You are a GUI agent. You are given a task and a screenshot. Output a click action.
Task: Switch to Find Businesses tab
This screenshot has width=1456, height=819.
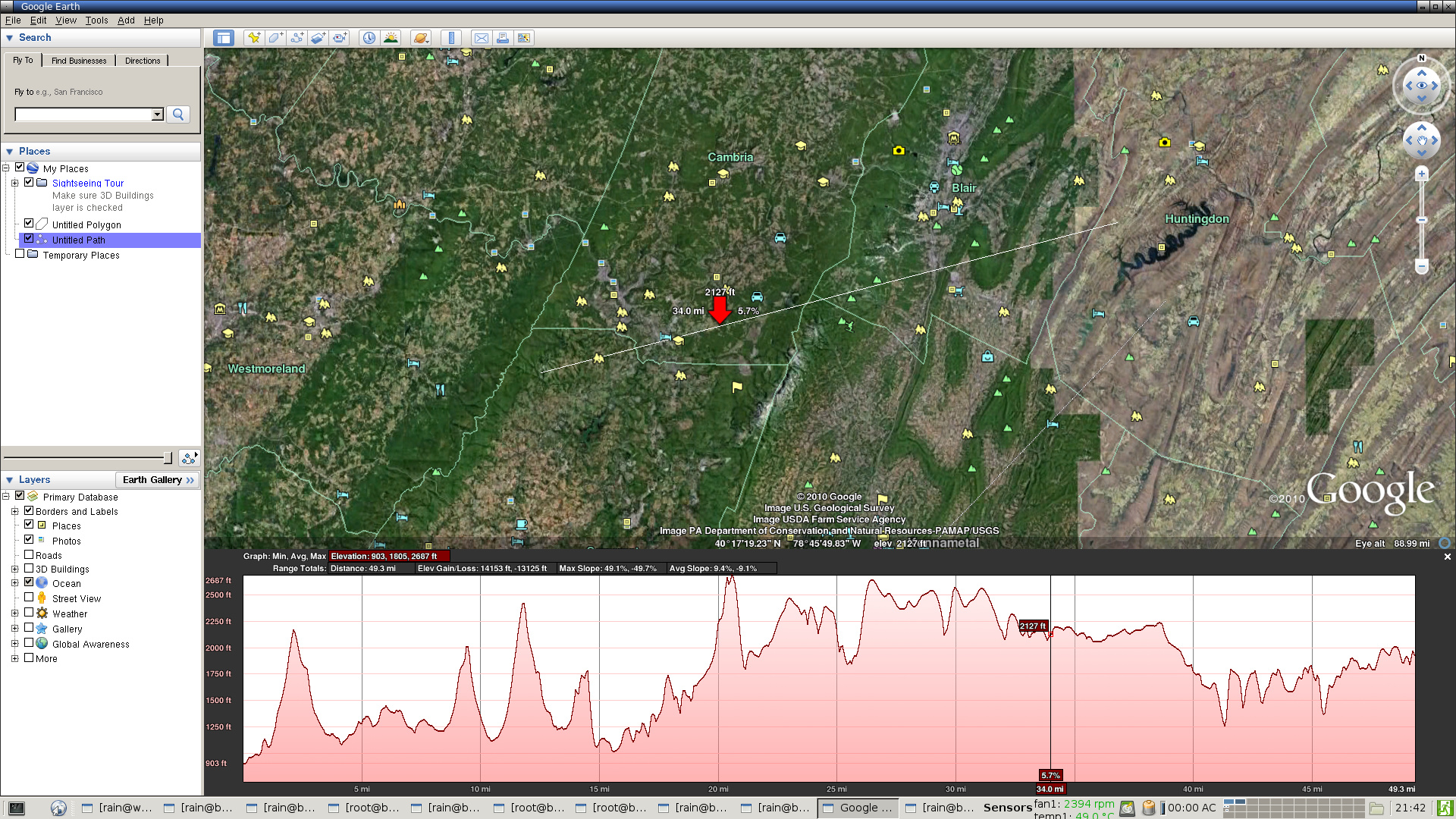[79, 61]
